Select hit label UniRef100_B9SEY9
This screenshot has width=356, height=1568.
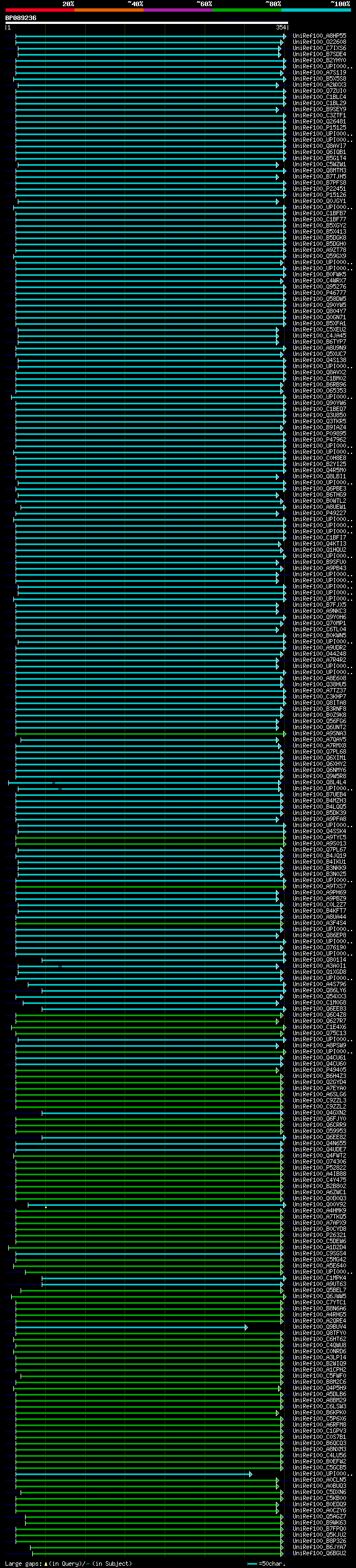[x=319, y=109]
